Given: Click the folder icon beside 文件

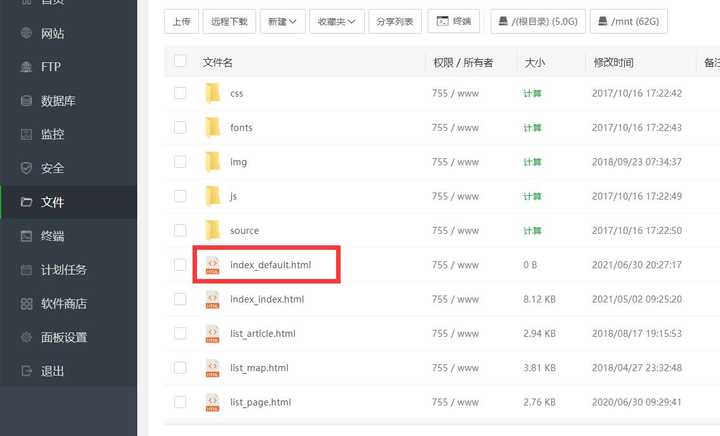Looking at the screenshot, I should point(27,202).
